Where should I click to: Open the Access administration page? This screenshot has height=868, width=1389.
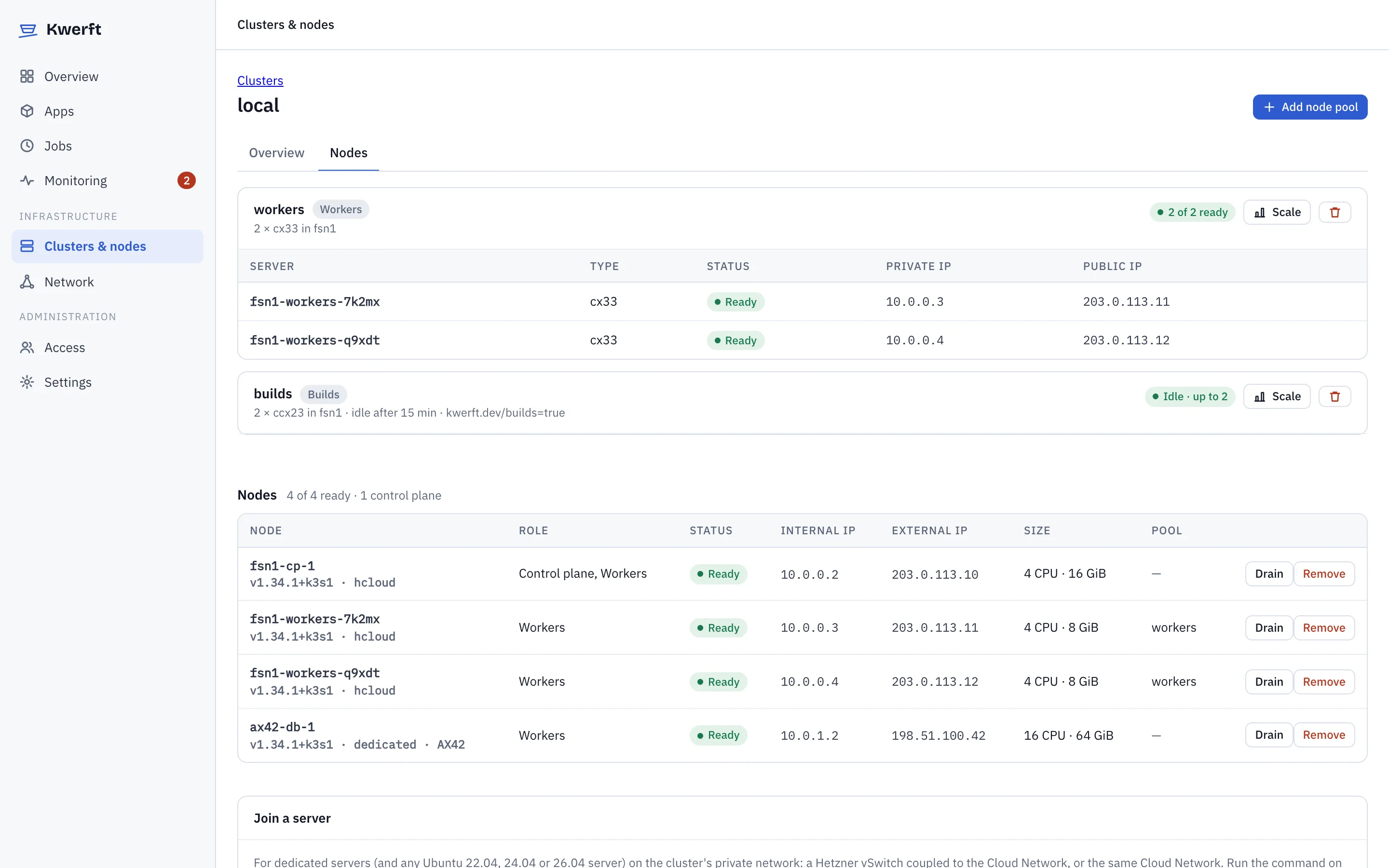108,347
